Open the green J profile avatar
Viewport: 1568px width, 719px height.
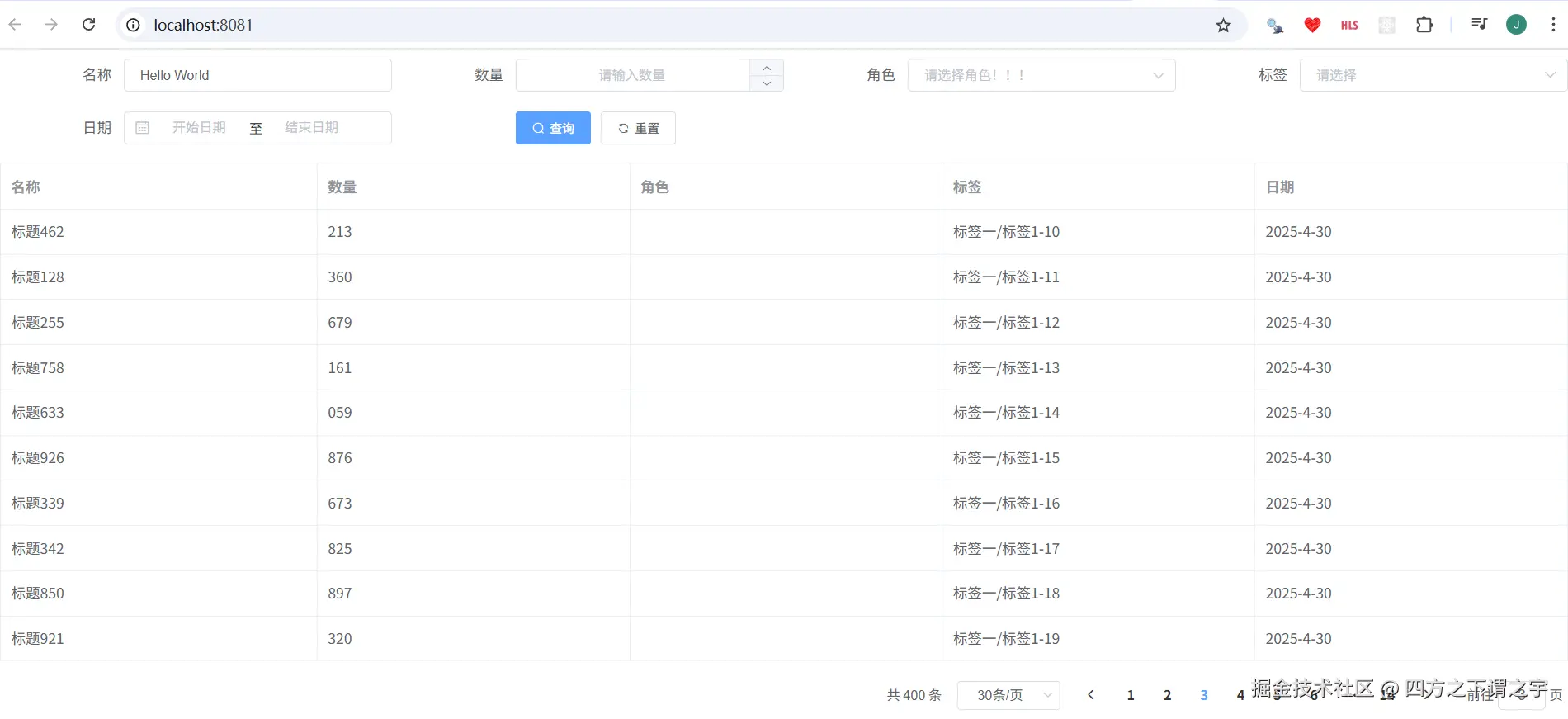(x=1516, y=25)
